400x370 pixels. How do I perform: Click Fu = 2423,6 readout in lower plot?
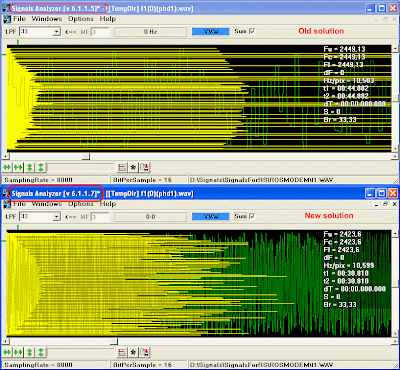(x=342, y=234)
